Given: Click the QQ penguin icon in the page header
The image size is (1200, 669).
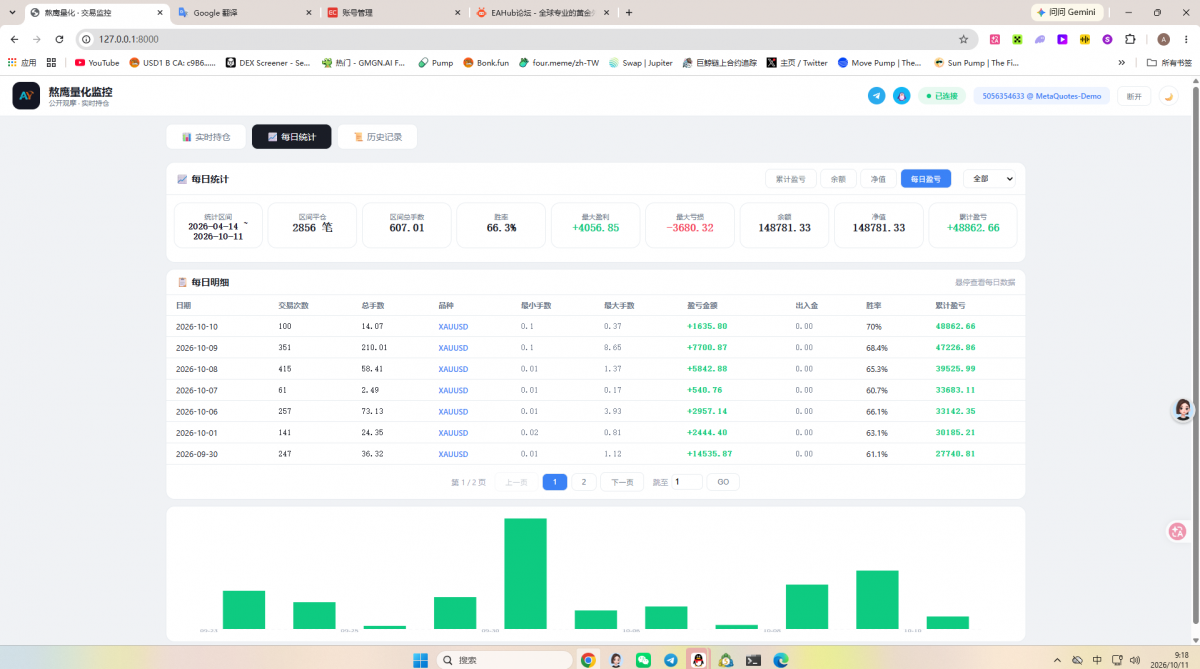Looking at the screenshot, I should click(901, 96).
